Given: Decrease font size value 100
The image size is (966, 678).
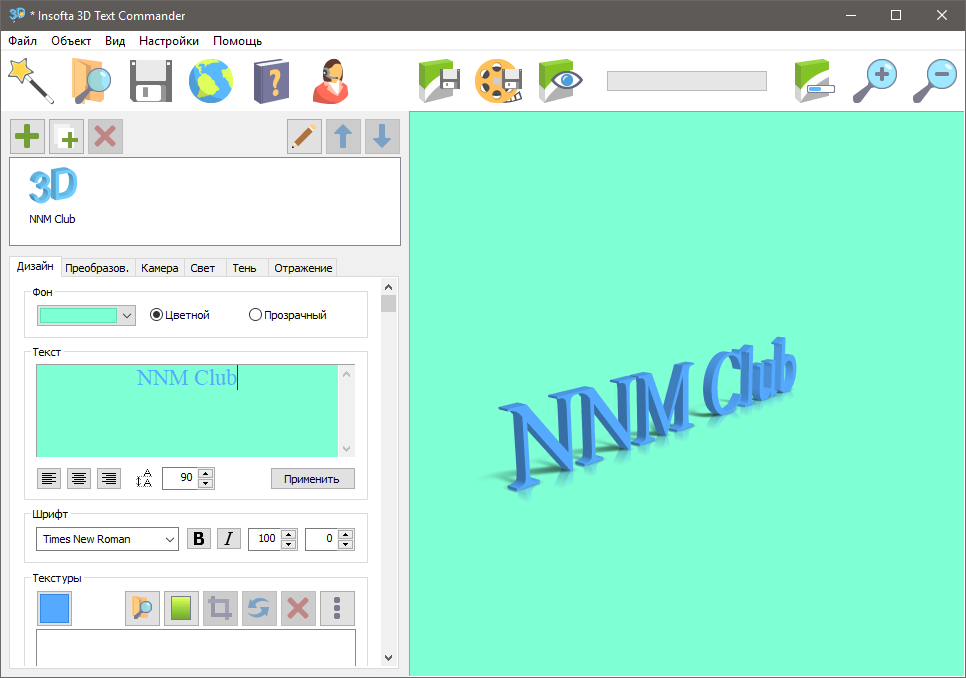Looking at the screenshot, I should pos(288,544).
